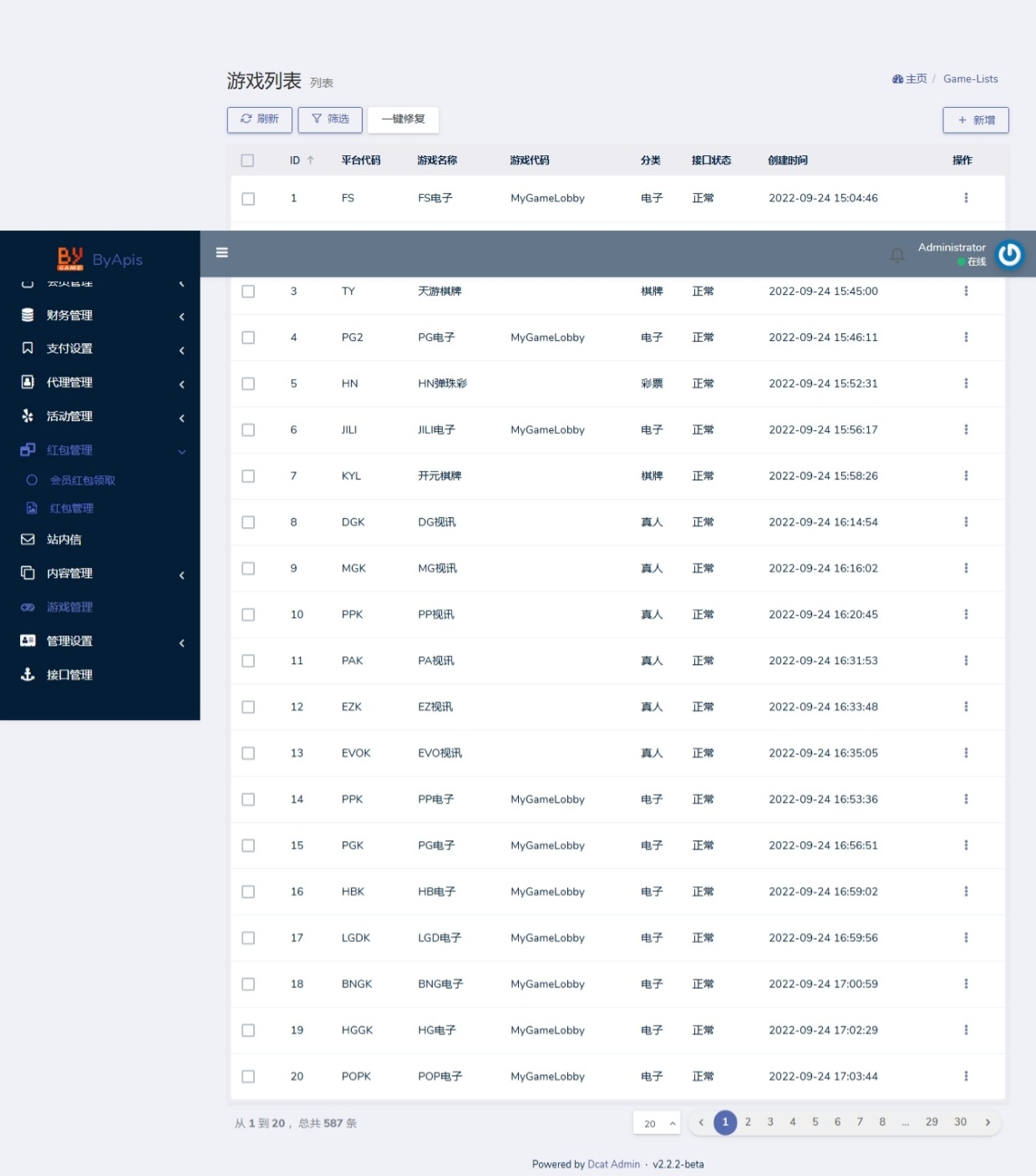Click the 新增 button
Screen dimensions: 1036x1176
975,120
